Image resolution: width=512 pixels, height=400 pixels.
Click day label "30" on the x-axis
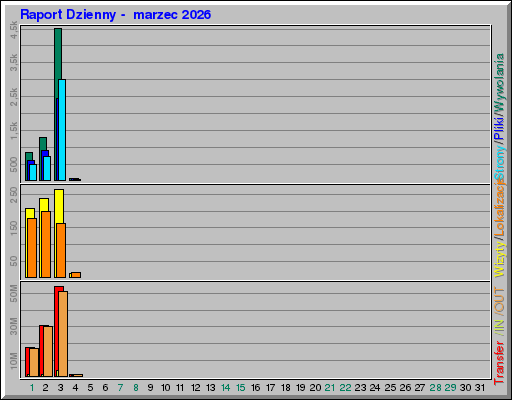coord(466,388)
